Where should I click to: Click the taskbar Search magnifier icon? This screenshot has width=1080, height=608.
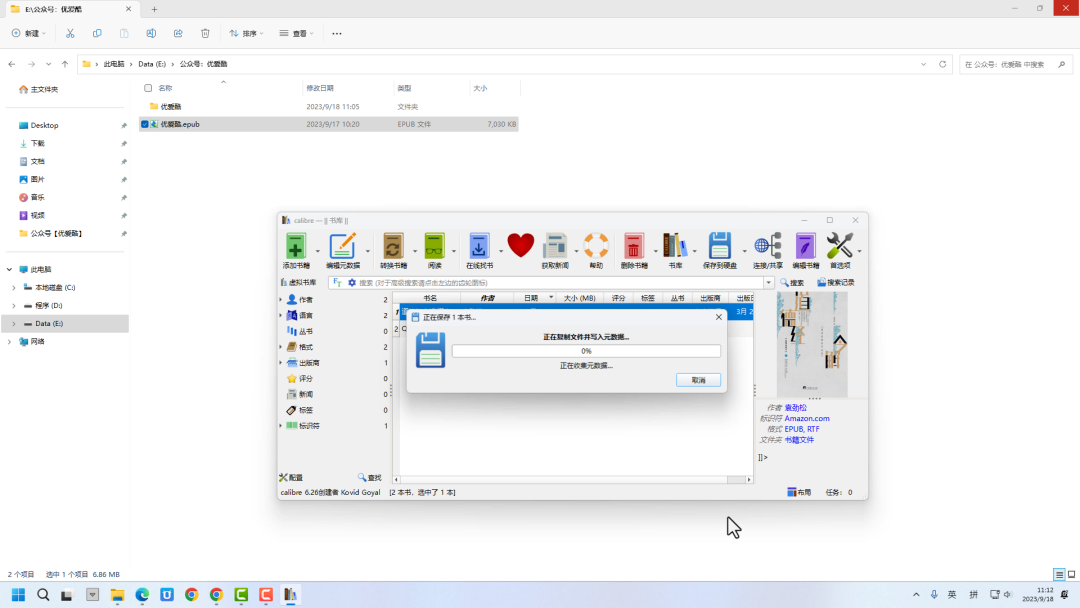pos(43,595)
